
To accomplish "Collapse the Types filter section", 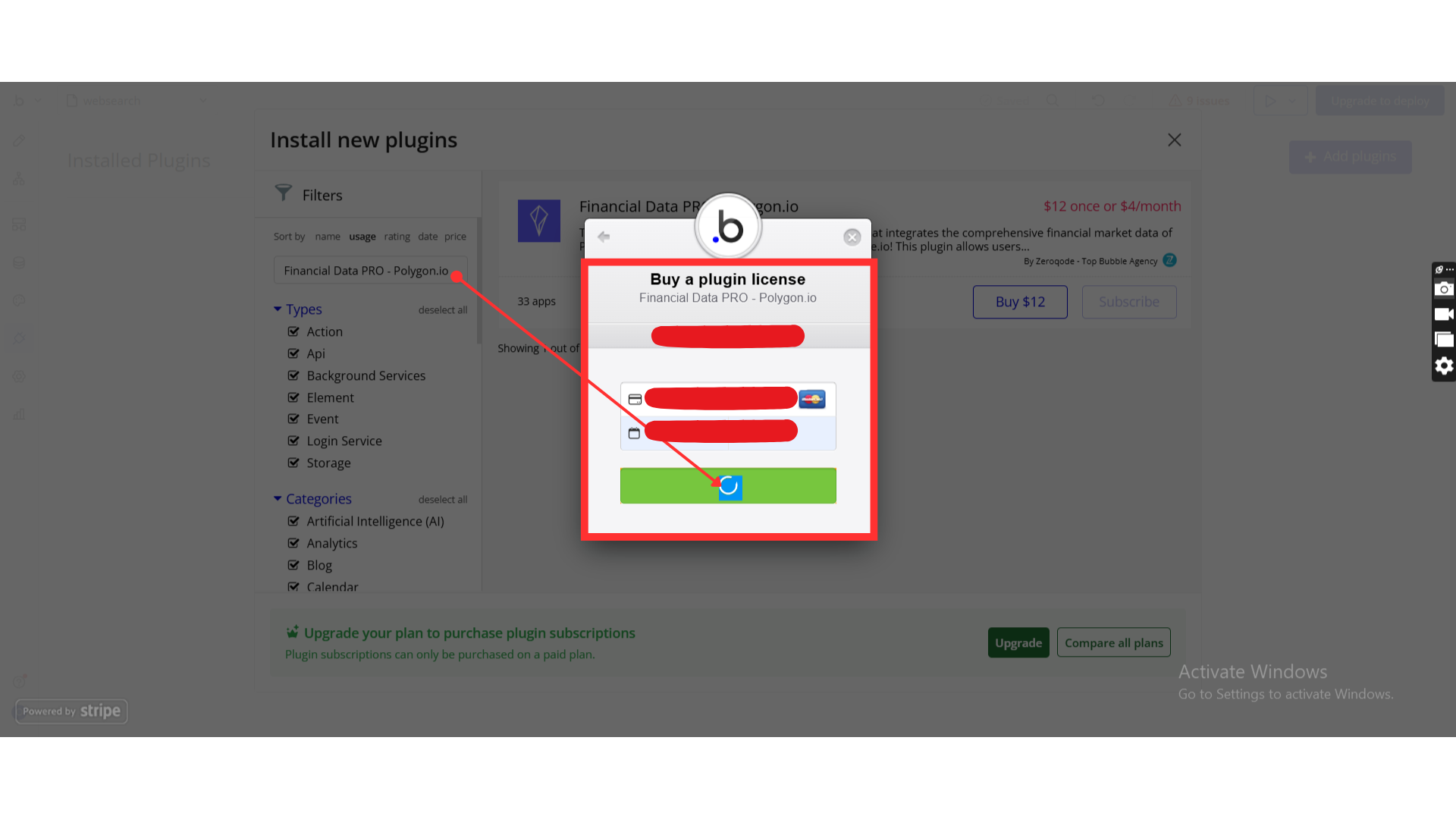I will tap(278, 309).
